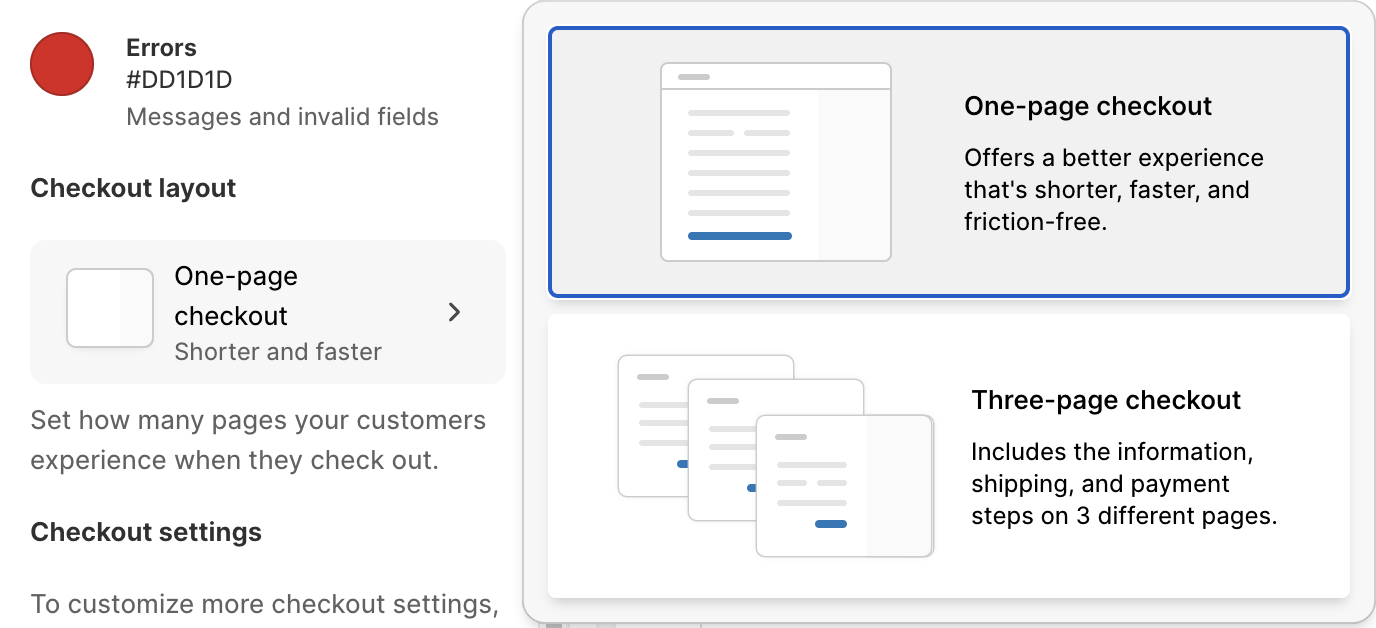Click the red Errors color swatch
This screenshot has height=628, width=1376.
(x=62, y=64)
